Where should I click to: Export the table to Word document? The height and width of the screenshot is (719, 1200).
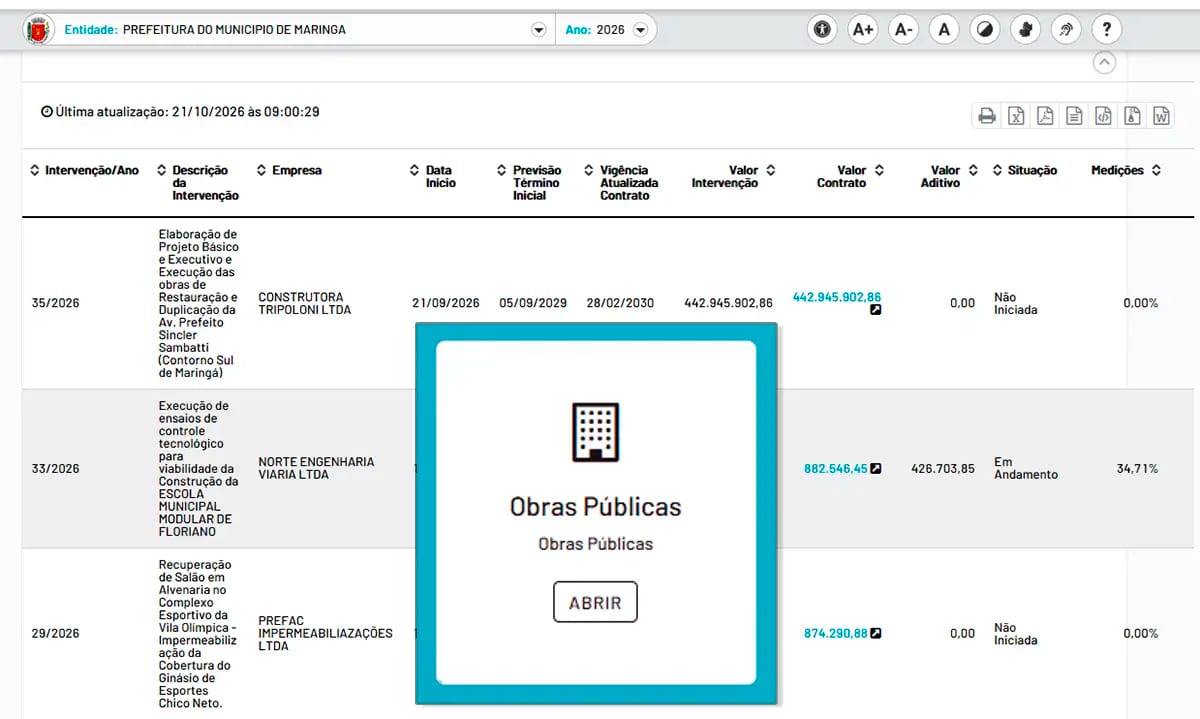pyautogui.click(x=1161, y=116)
